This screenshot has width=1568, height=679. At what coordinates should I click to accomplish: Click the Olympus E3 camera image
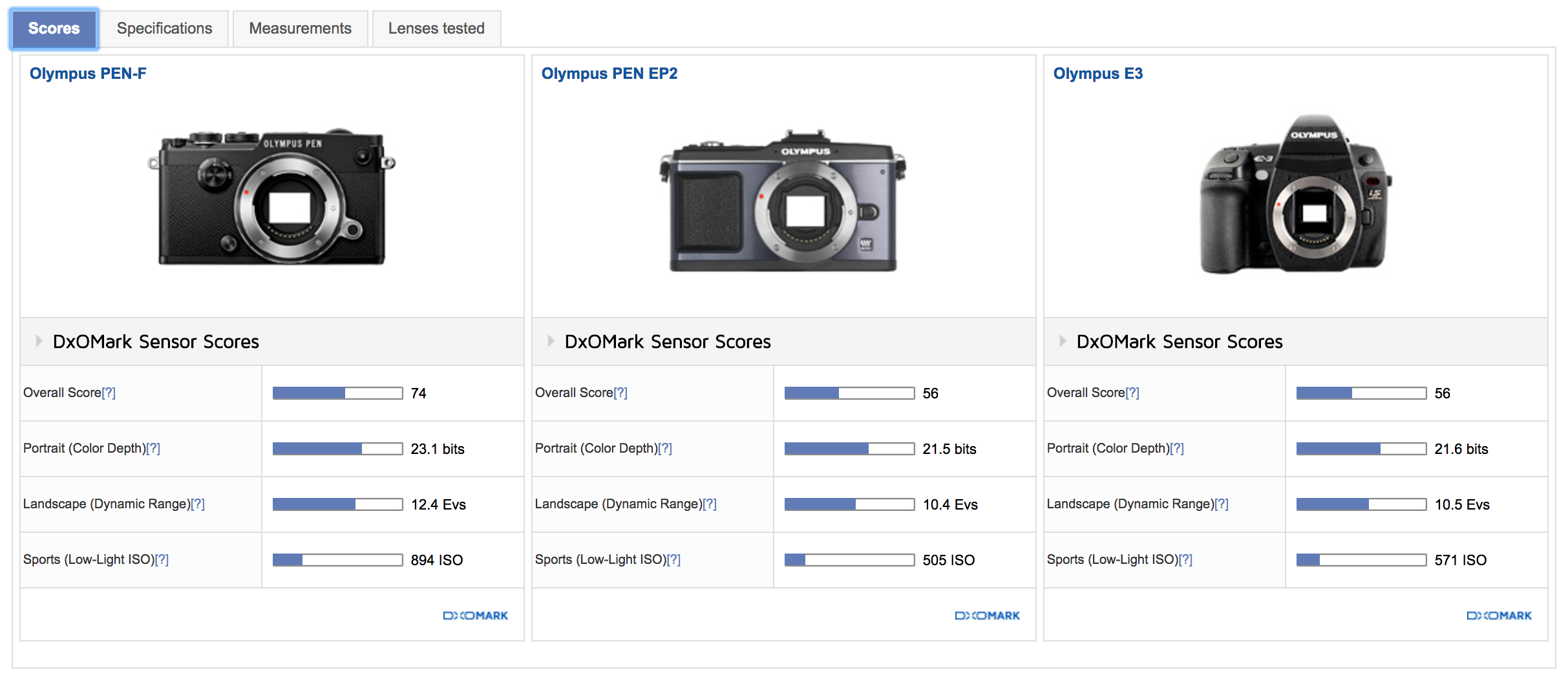click(1296, 194)
